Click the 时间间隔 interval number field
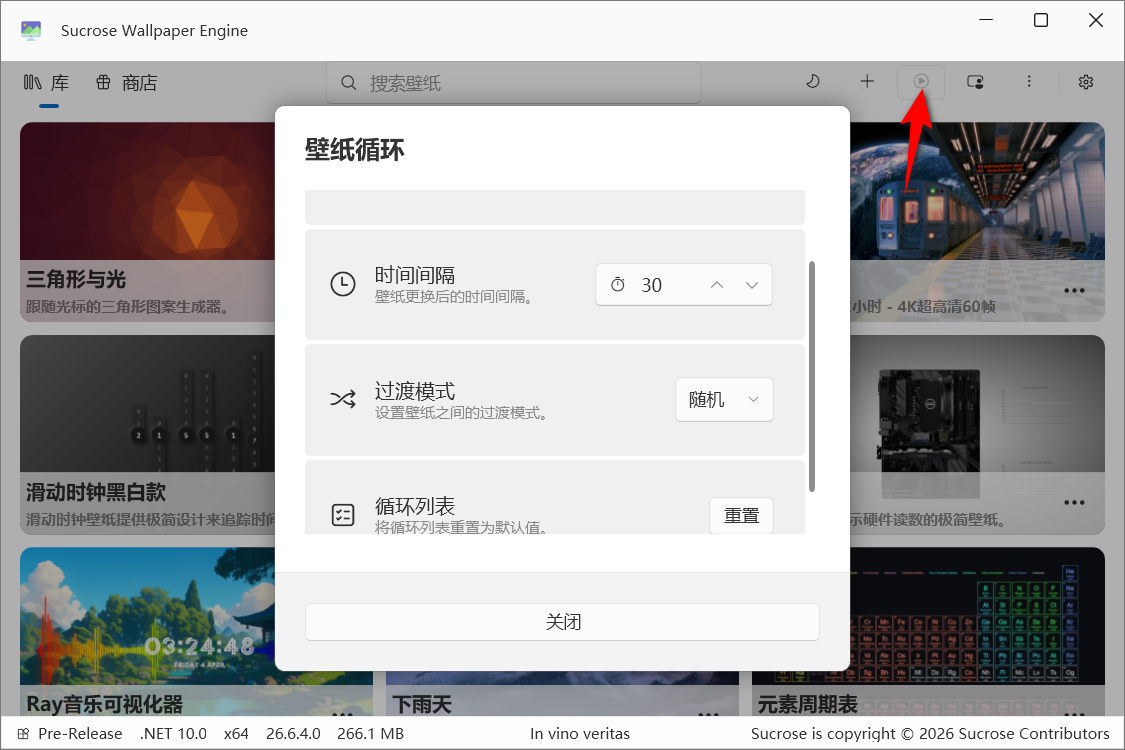 684,285
